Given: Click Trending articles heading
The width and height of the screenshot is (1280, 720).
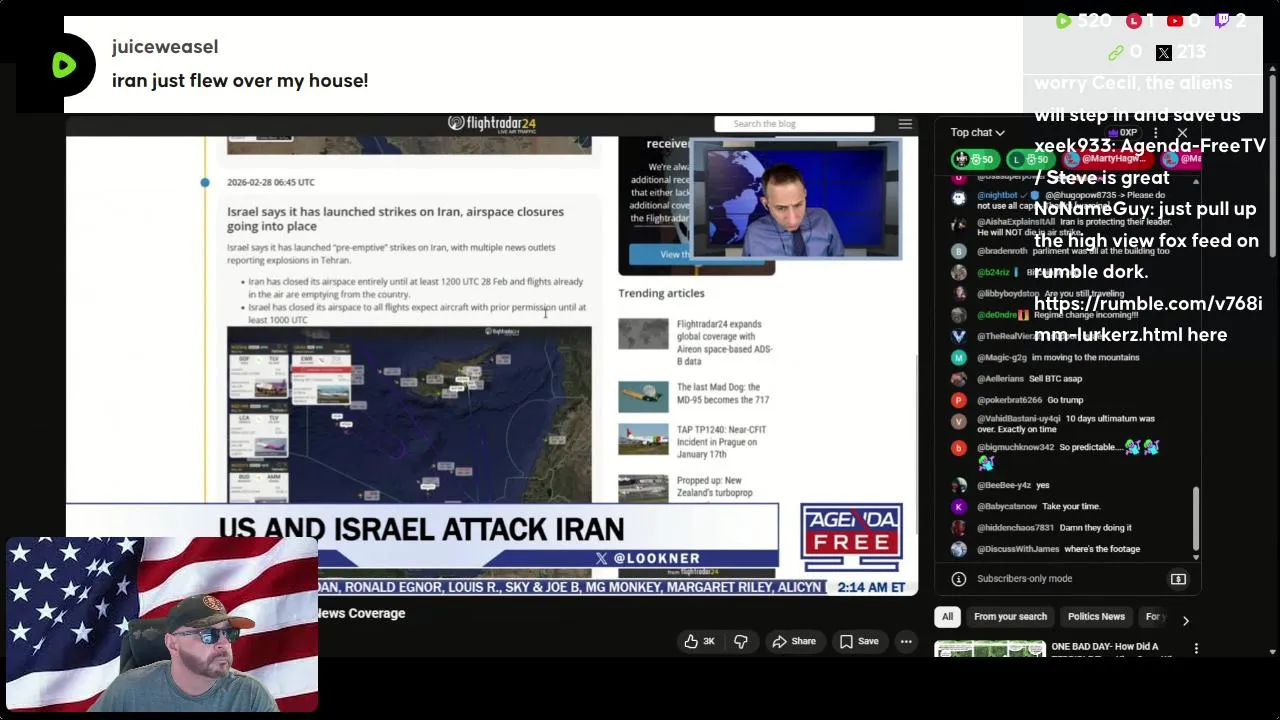Looking at the screenshot, I should click(x=661, y=293).
